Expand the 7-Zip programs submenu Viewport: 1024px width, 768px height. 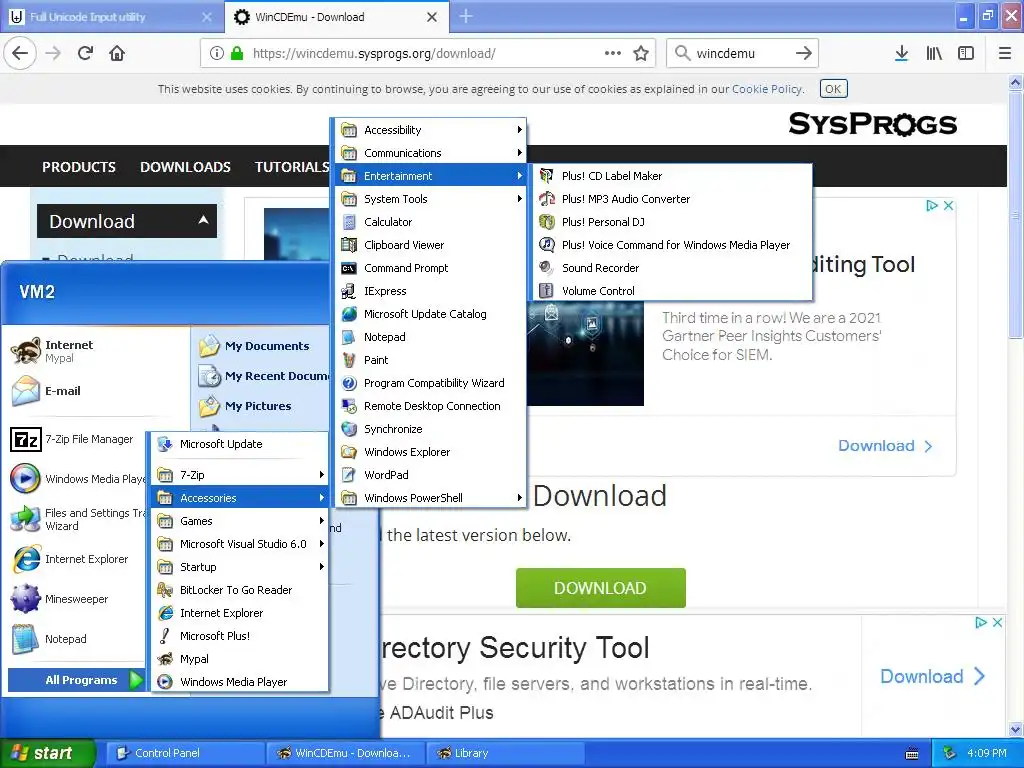coord(240,475)
